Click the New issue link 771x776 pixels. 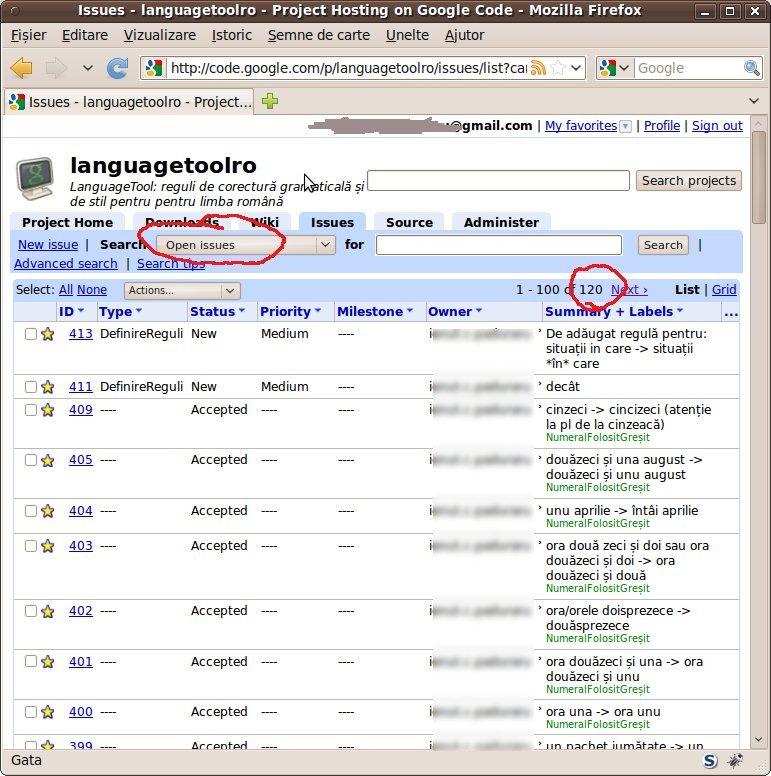click(x=48, y=245)
